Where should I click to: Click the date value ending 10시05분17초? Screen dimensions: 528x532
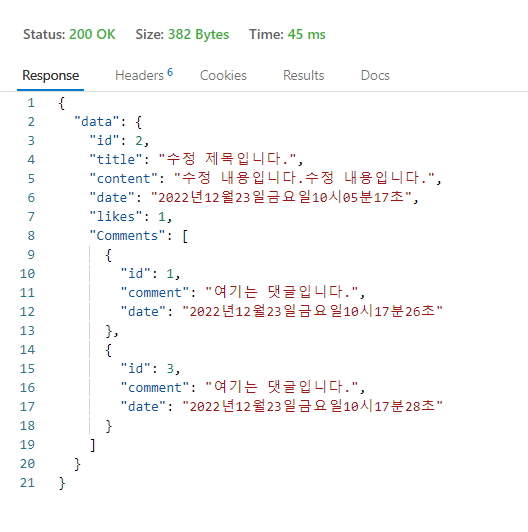tap(281, 197)
